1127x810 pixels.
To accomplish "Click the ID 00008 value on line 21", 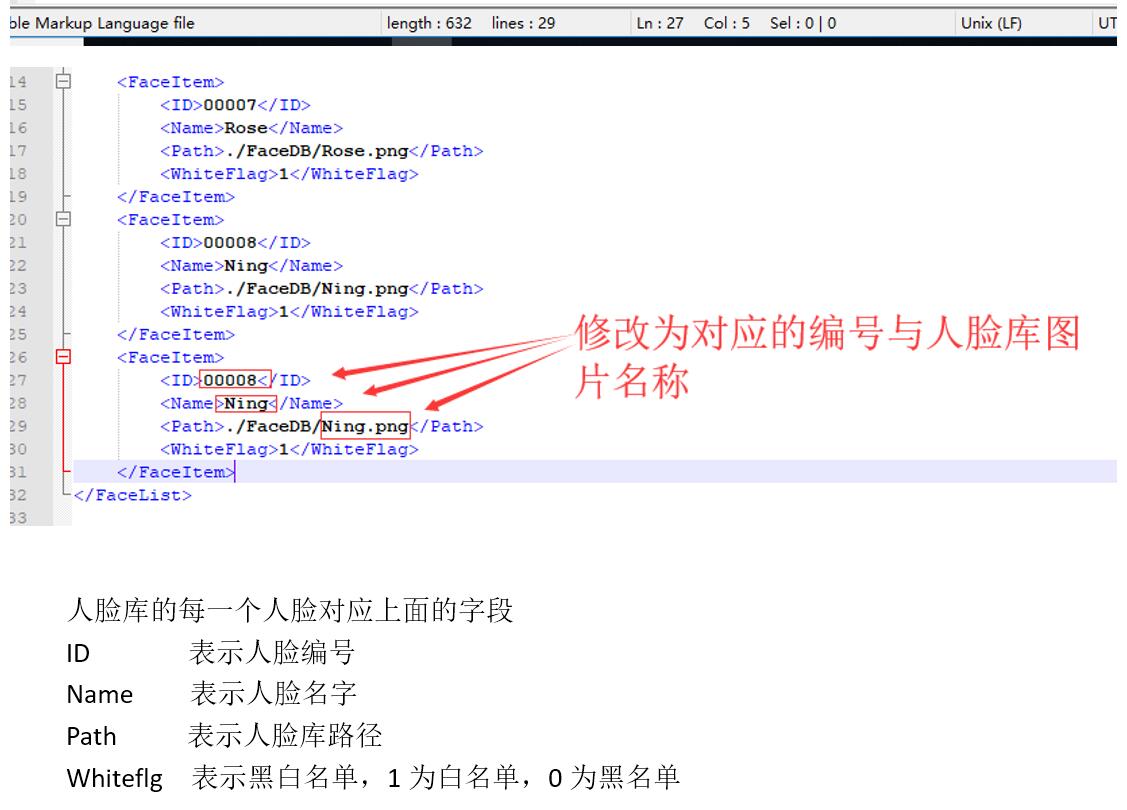I will [230, 243].
